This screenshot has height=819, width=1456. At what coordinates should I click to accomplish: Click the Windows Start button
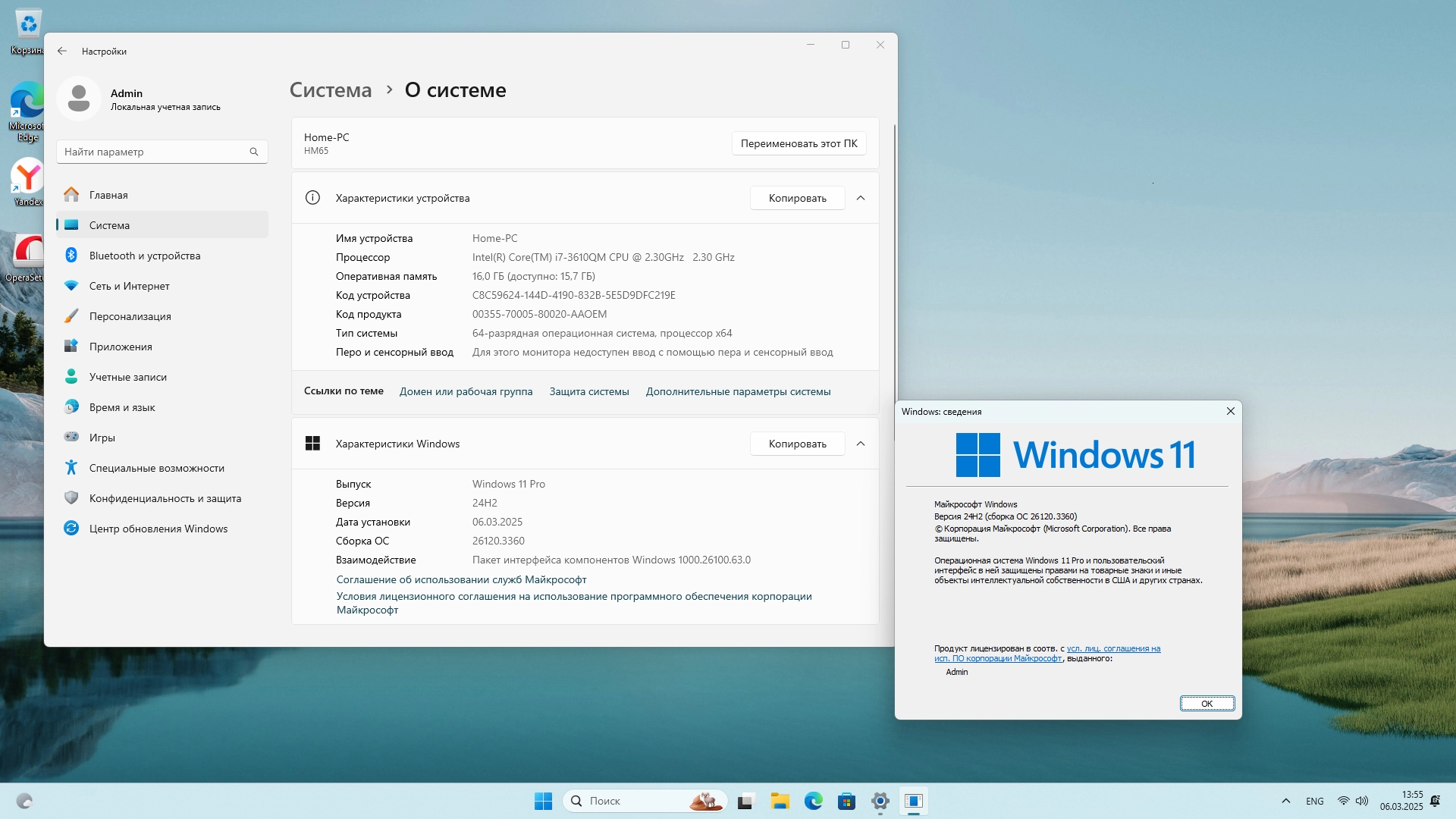[543, 801]
